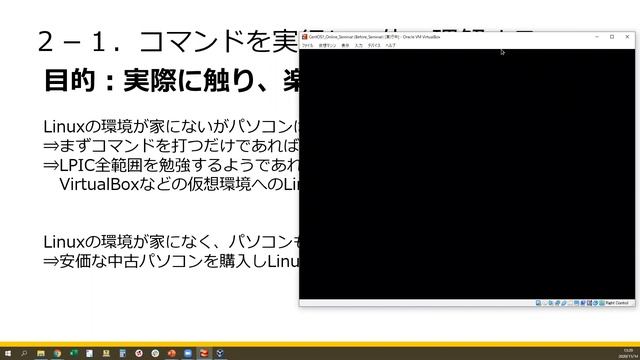
Task: Click the slide heading '2－1. コマンドを実'
Action: pyautogui.click(x=168, y=41)
